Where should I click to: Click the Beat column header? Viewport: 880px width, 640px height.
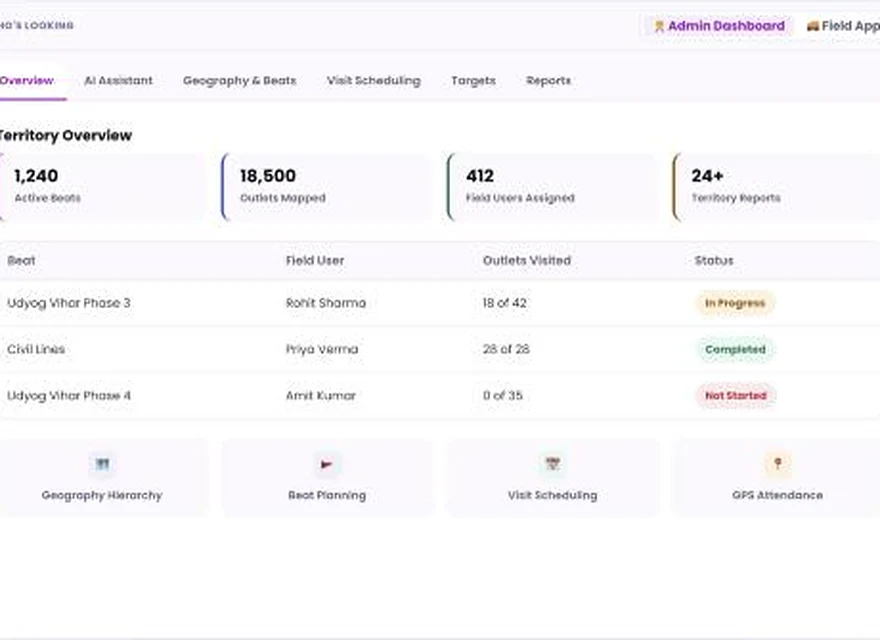pyautogui.click(x=21, y=260)
